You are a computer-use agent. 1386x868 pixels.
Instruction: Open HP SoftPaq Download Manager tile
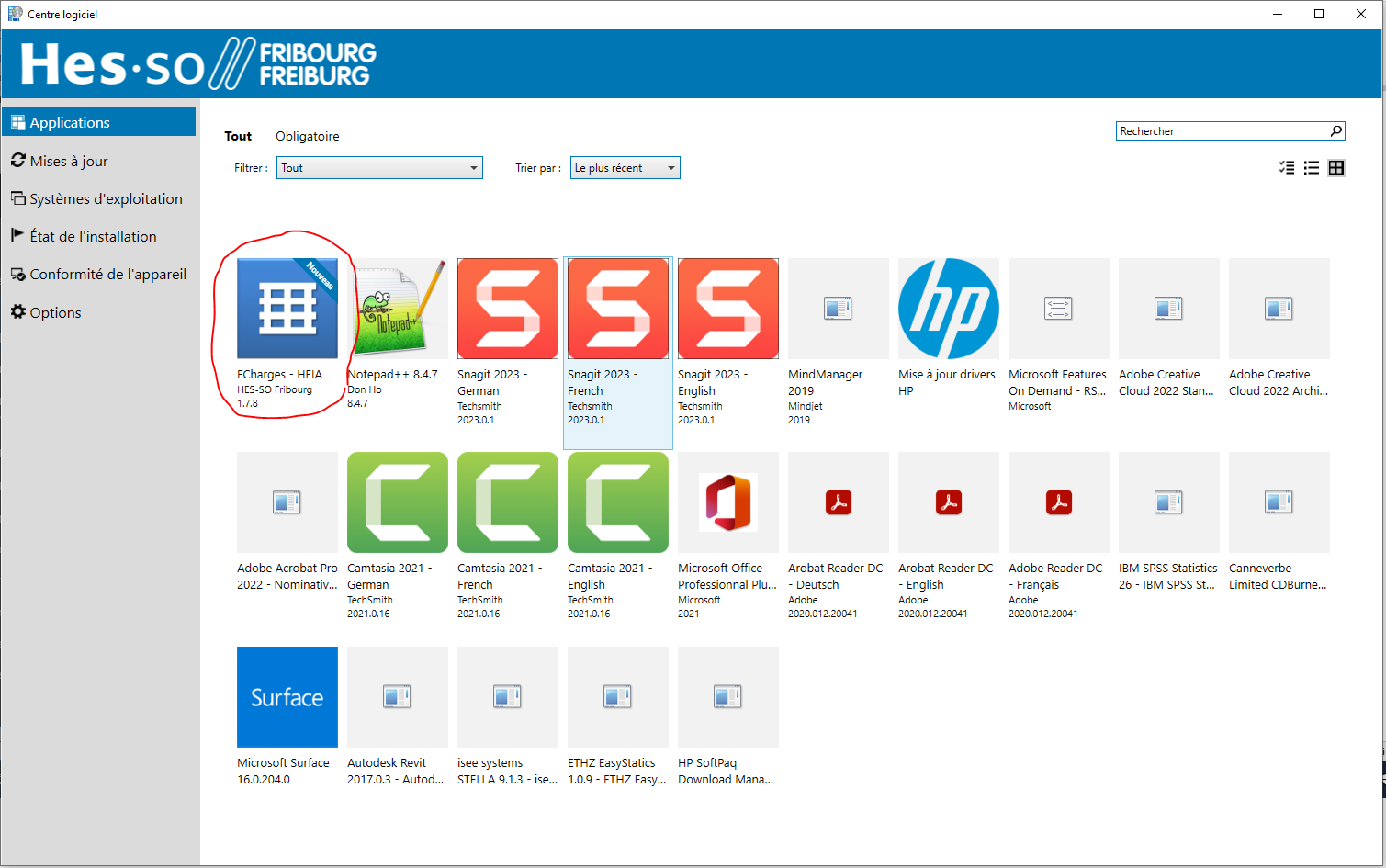pyautogui.click(x=728, y=697)
